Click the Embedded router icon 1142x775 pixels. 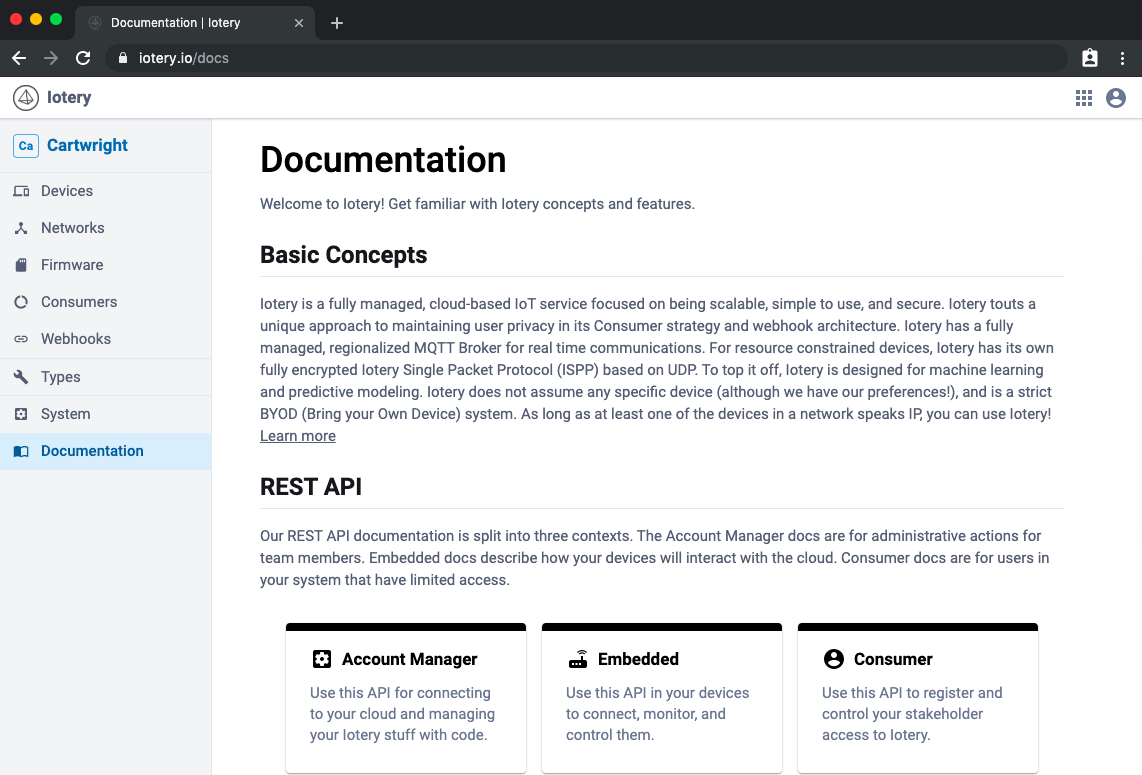click(578, 658)
